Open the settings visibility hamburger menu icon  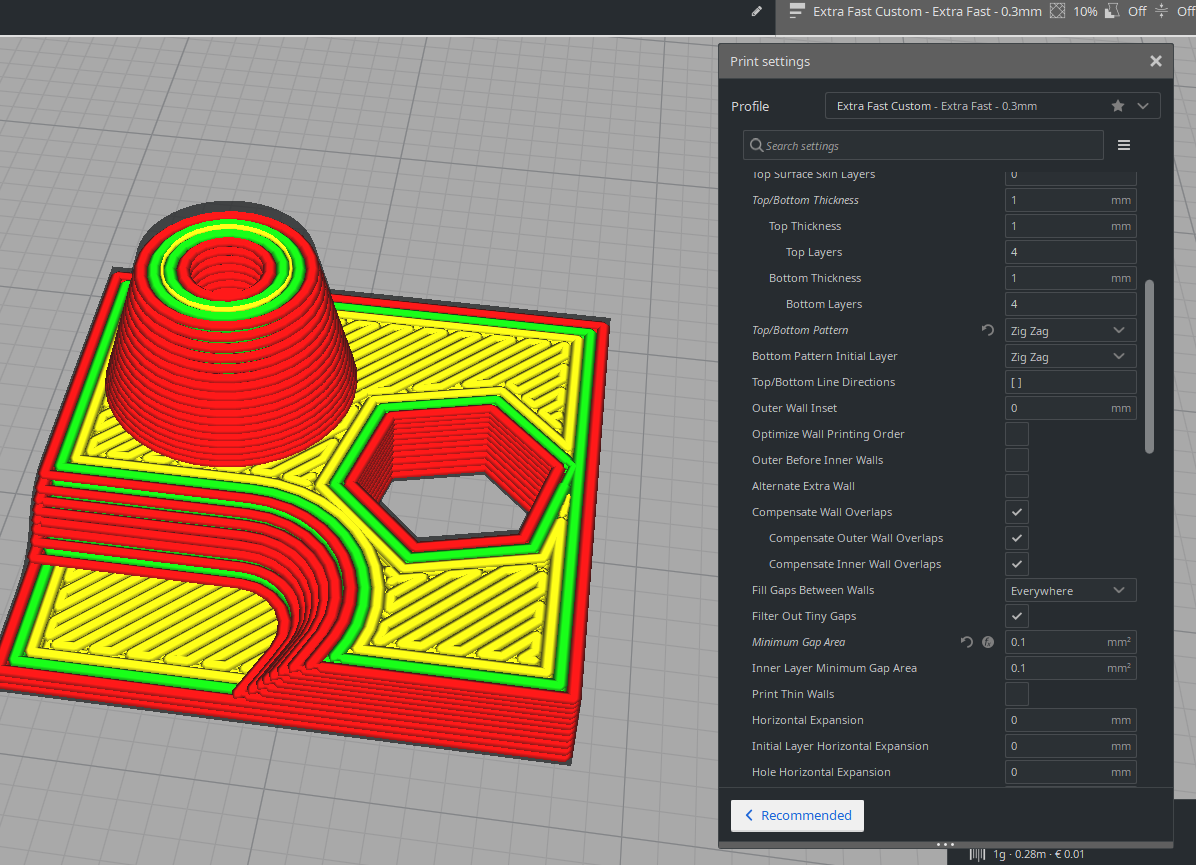click(1123, 144)
